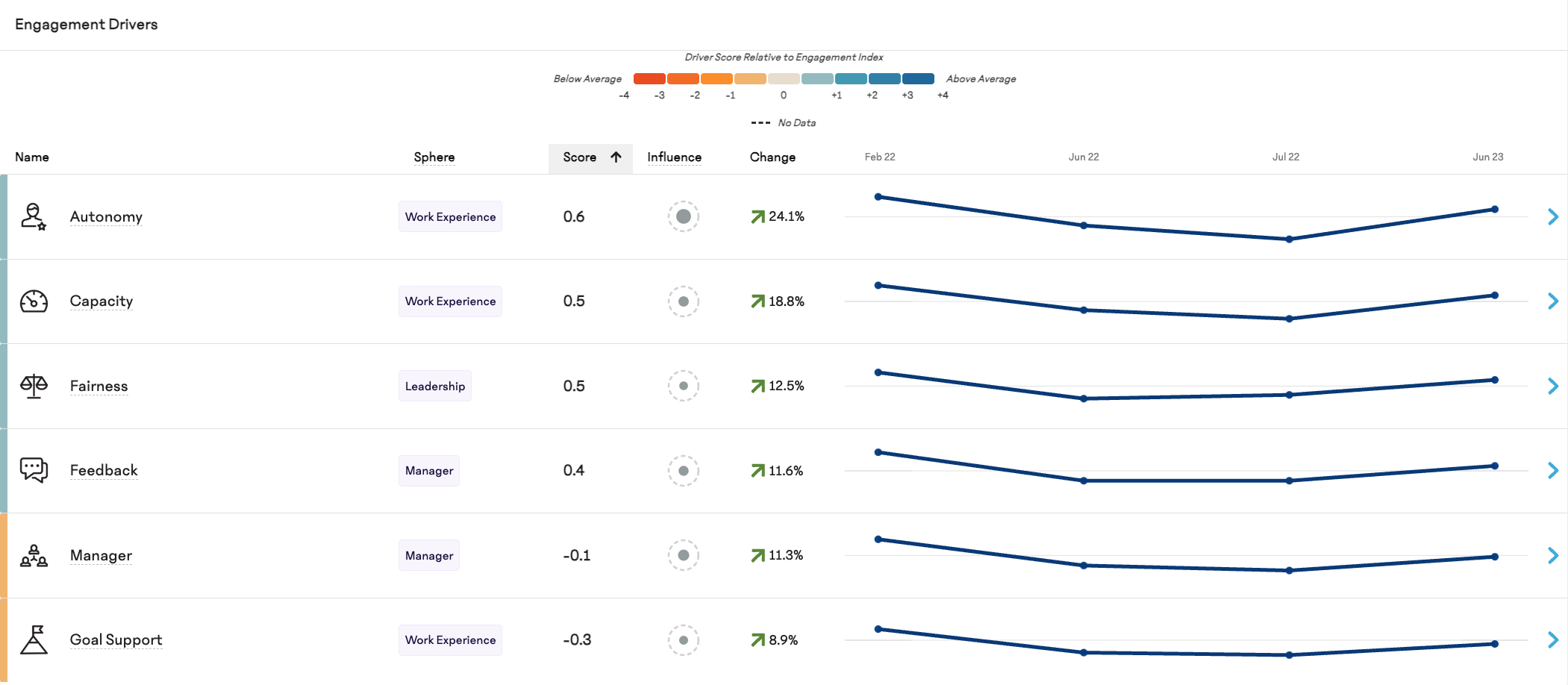1568x685 pixels.
Task: Click the Work Experience tag in Capacity row
Action: (450, 301)
